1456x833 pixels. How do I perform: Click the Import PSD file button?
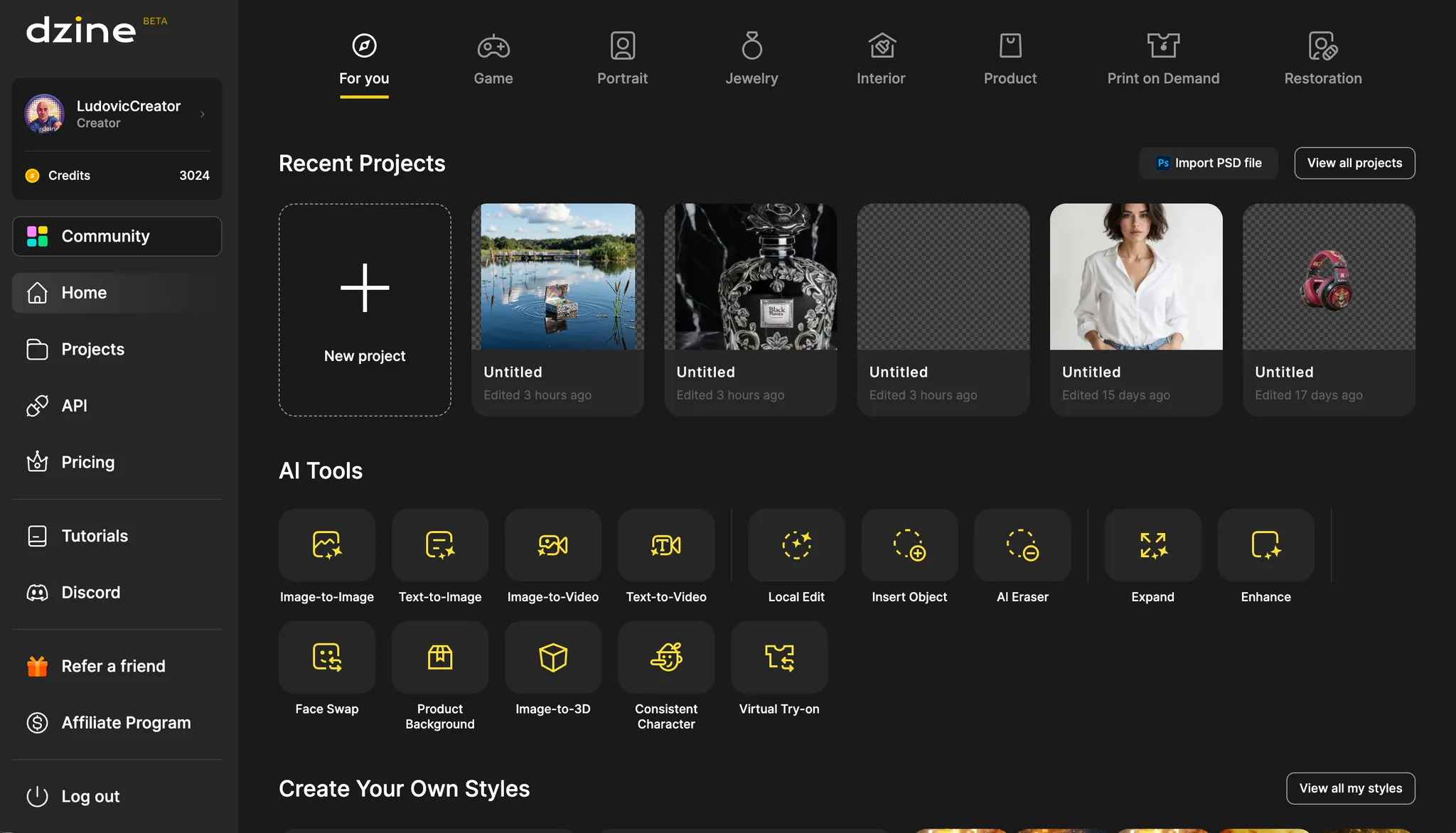(x=1208, y=163)
